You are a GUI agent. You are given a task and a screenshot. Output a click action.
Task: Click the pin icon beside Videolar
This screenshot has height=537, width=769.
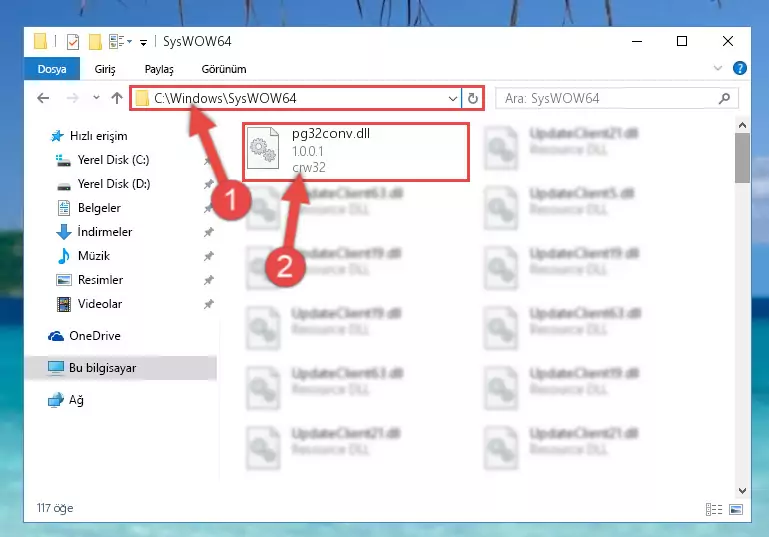208,304
